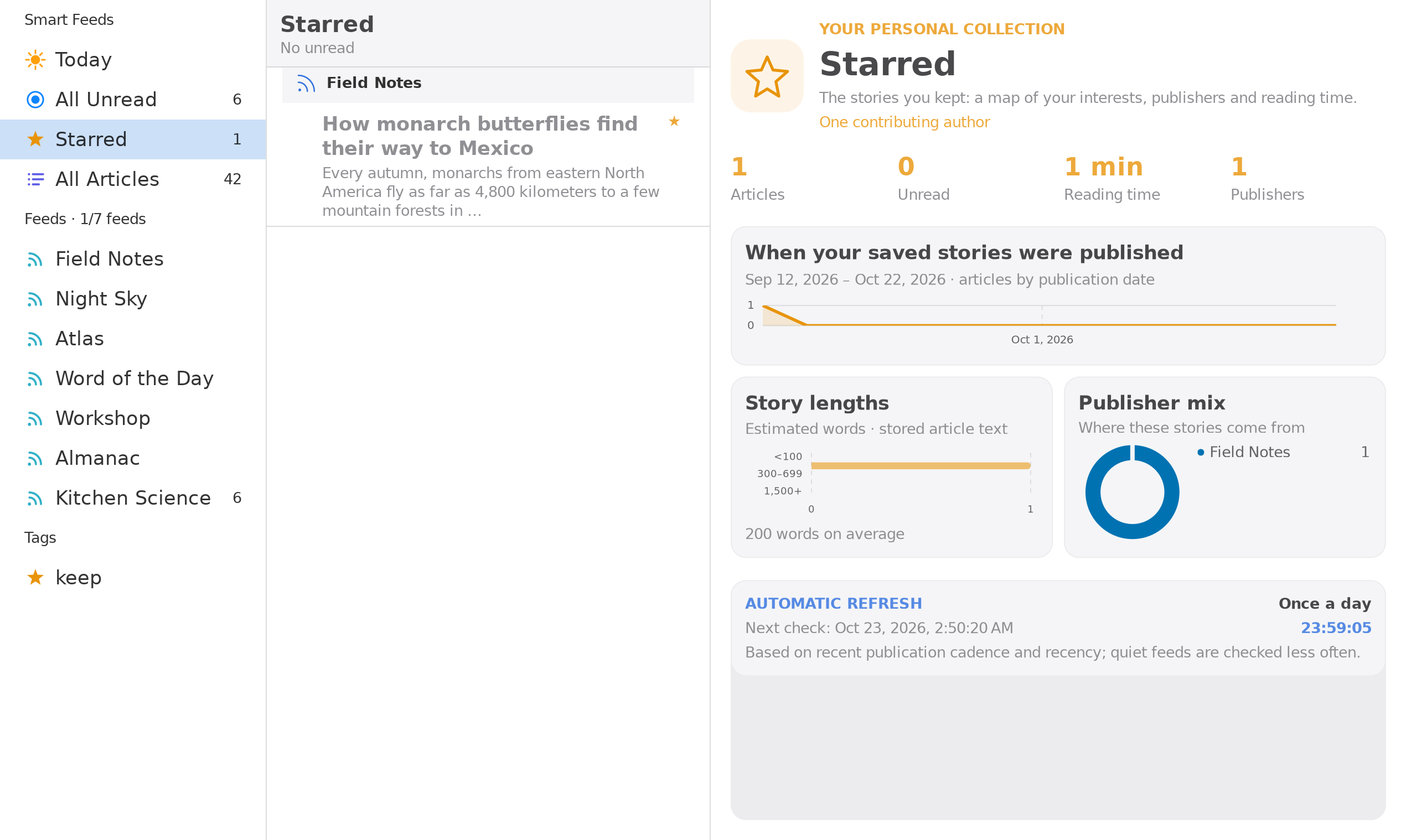The width and height of the screenshot is (1406, 840).
Task: Collapse the Feeds section header
Action: coord(85,219)
